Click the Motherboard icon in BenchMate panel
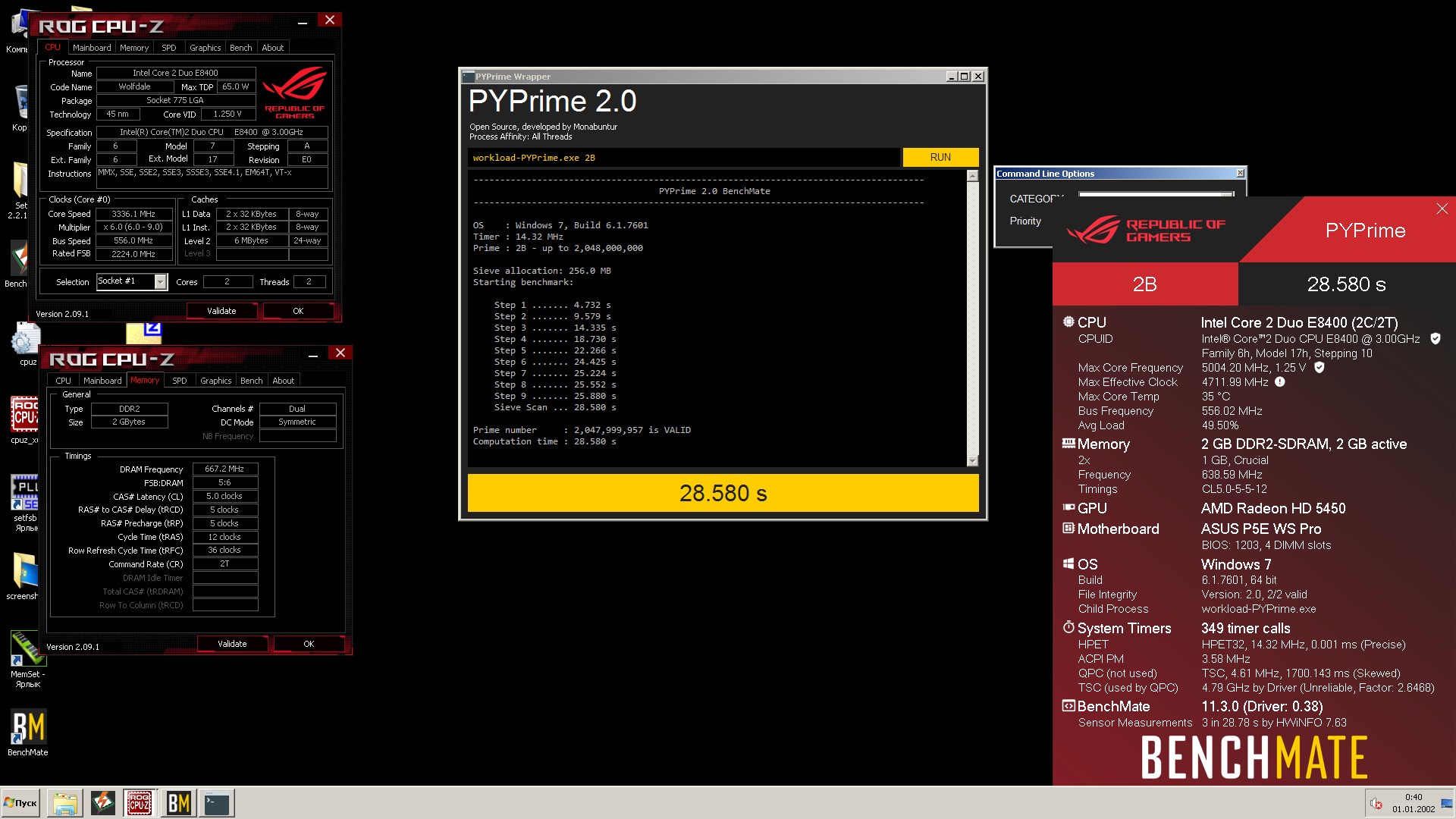 click(x=1068, y=528)
